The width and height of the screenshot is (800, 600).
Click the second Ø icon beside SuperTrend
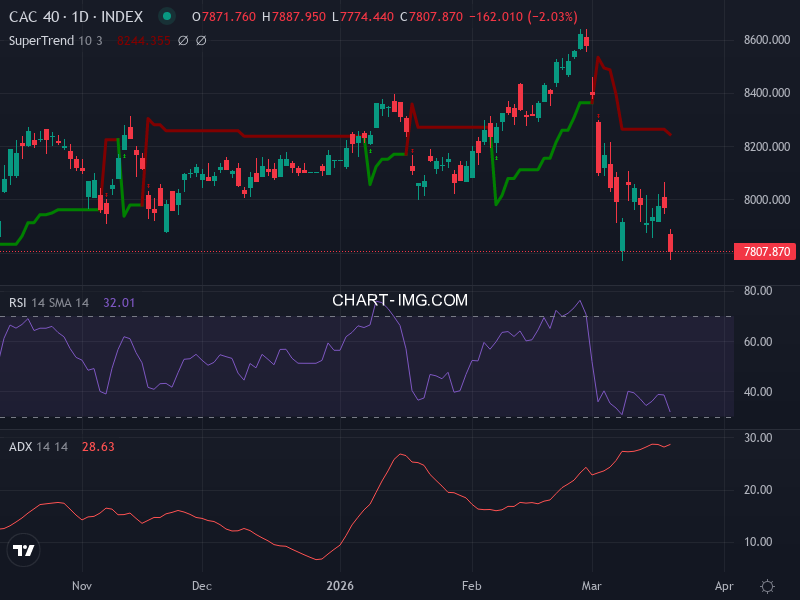tap(201, 40)
